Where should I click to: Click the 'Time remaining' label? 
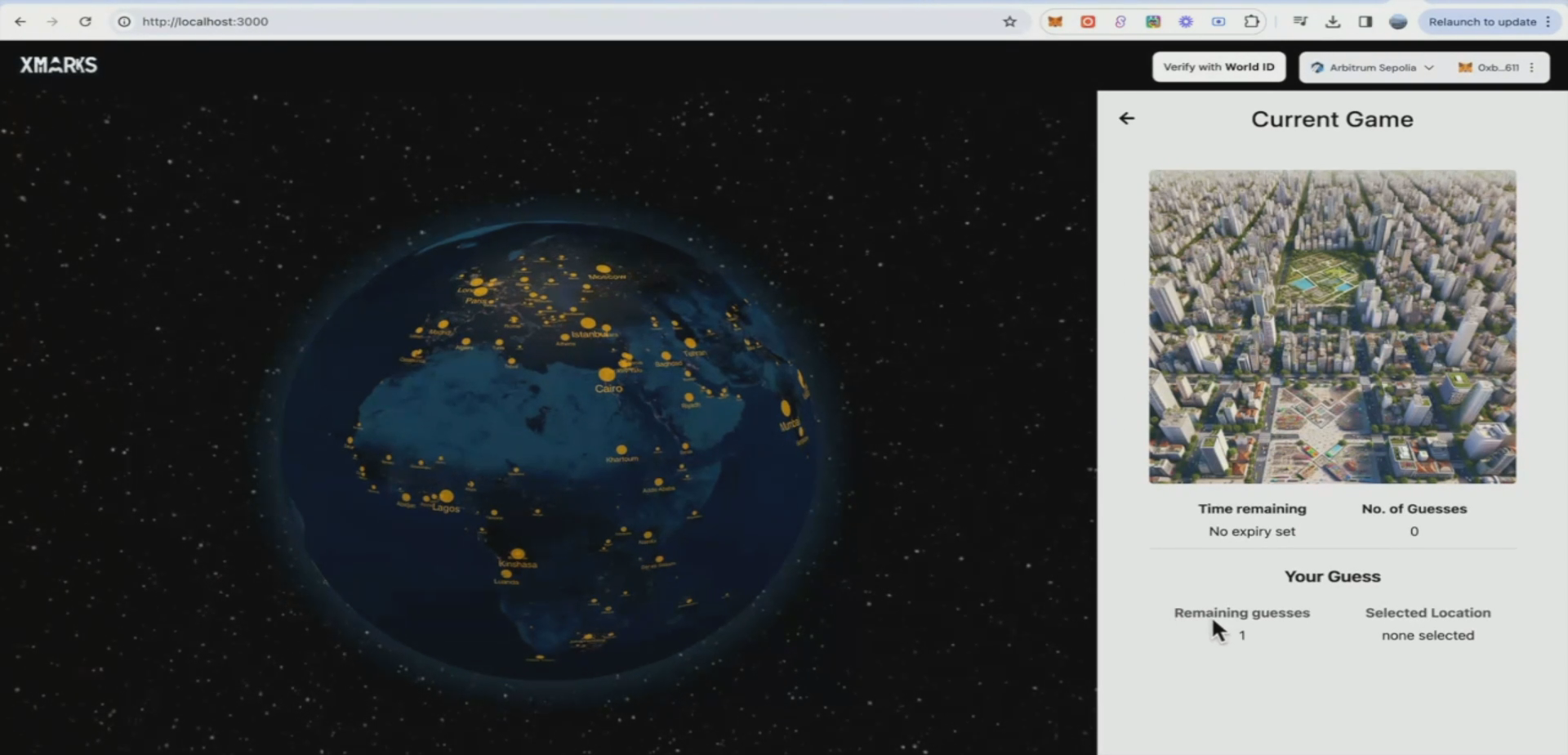pyautogui.click(x=1252, y=508)
